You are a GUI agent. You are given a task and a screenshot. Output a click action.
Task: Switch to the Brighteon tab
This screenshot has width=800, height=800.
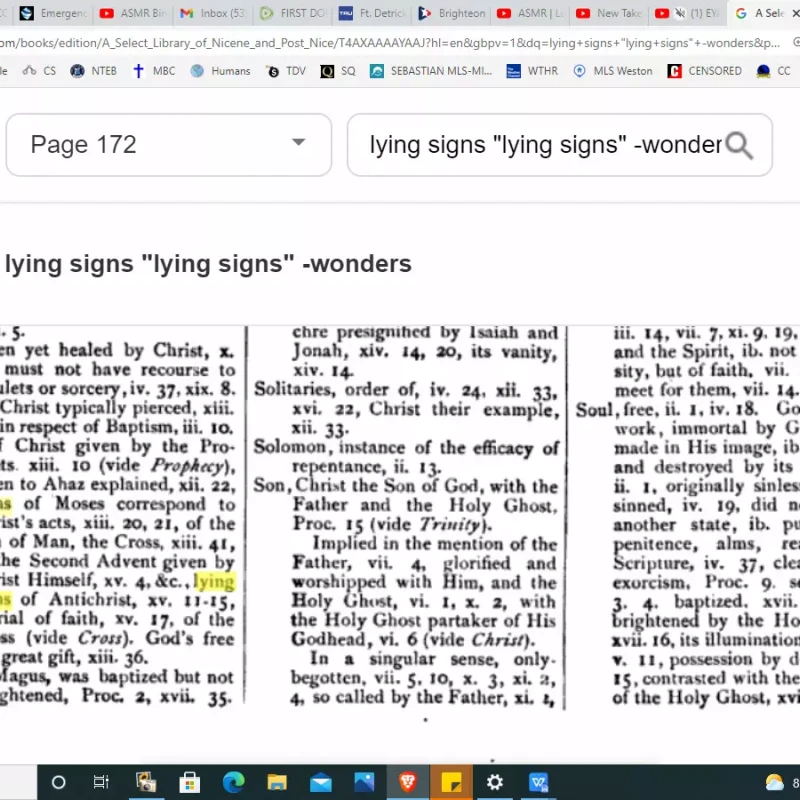[x=452, y=13]
